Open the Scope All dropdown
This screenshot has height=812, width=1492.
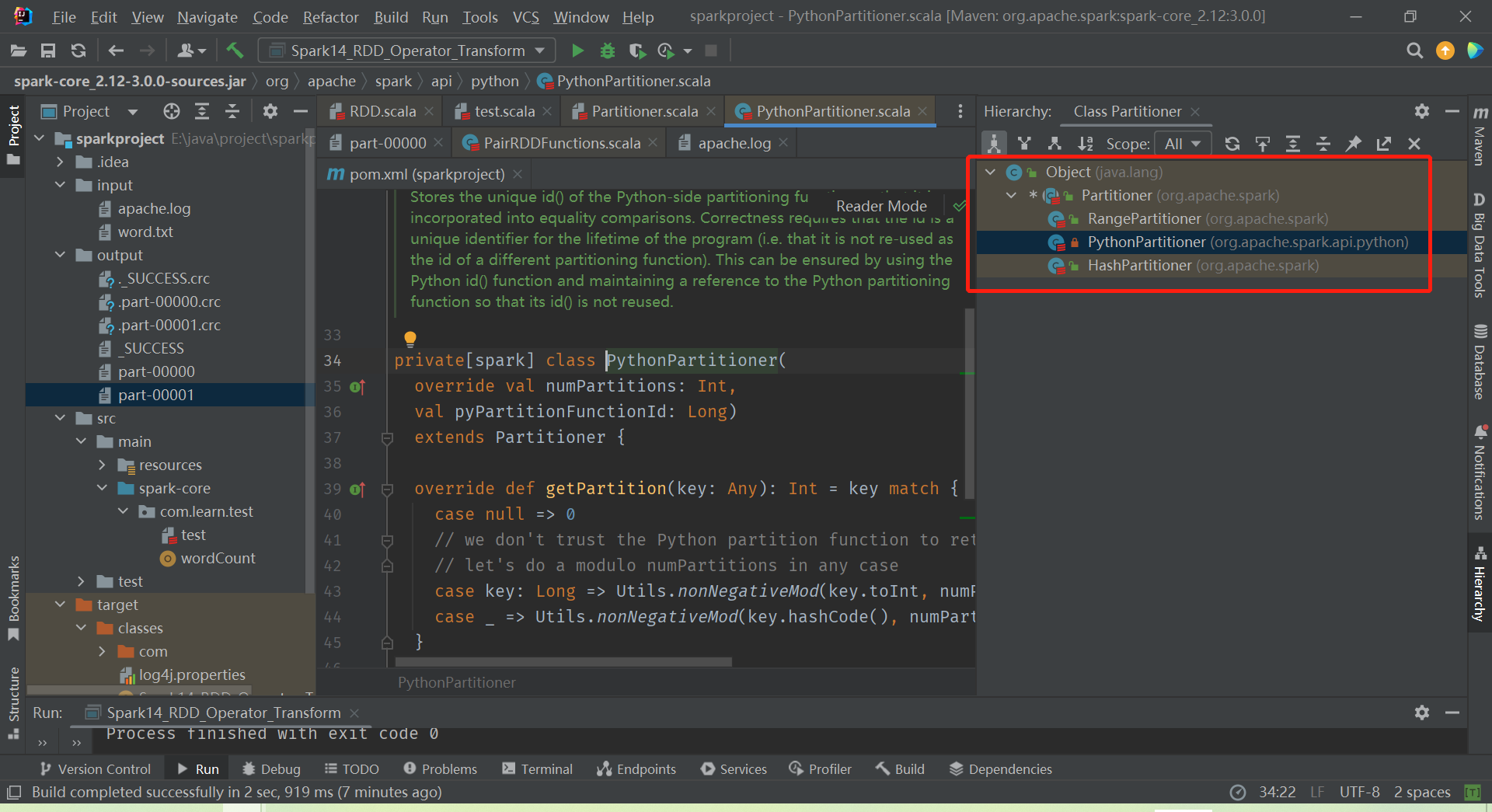coord(1183,143)
